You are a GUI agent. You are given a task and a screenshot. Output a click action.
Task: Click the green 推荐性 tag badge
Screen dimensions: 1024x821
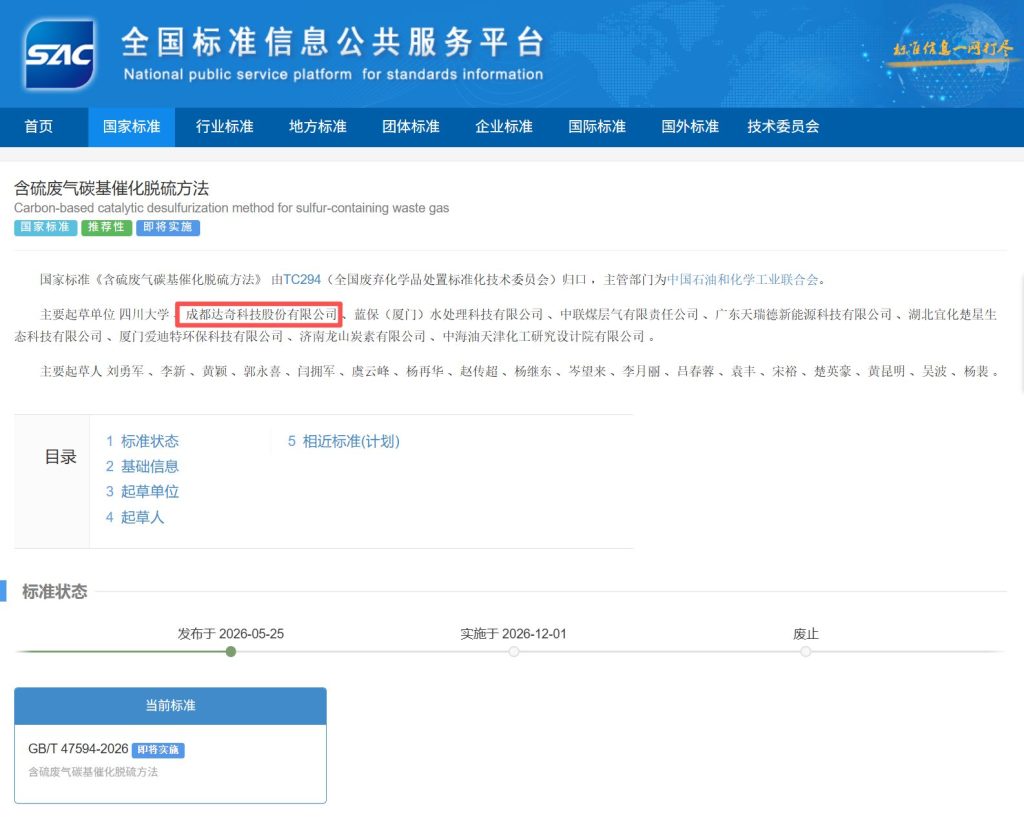pos(106,227)
